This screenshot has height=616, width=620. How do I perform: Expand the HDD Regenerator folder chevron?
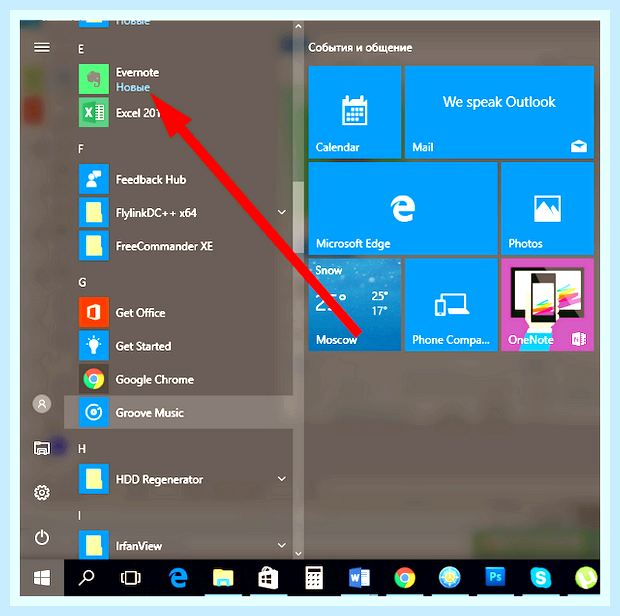(282, 479)
